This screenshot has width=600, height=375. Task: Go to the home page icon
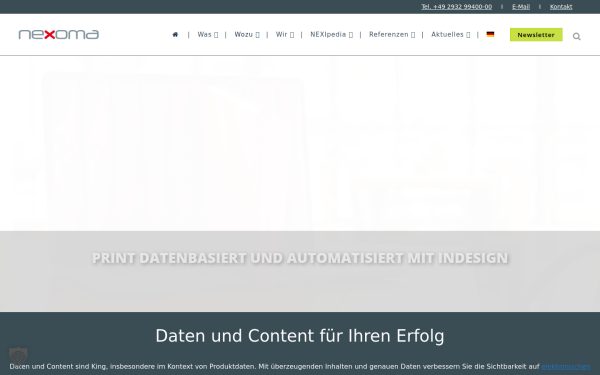(175, 34)
